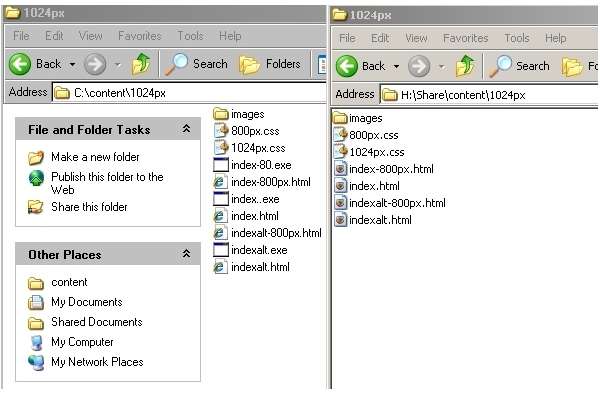This screenshot has width=600, height=400.
Task: Select index.html icon in left window
Action: (221, 216)
